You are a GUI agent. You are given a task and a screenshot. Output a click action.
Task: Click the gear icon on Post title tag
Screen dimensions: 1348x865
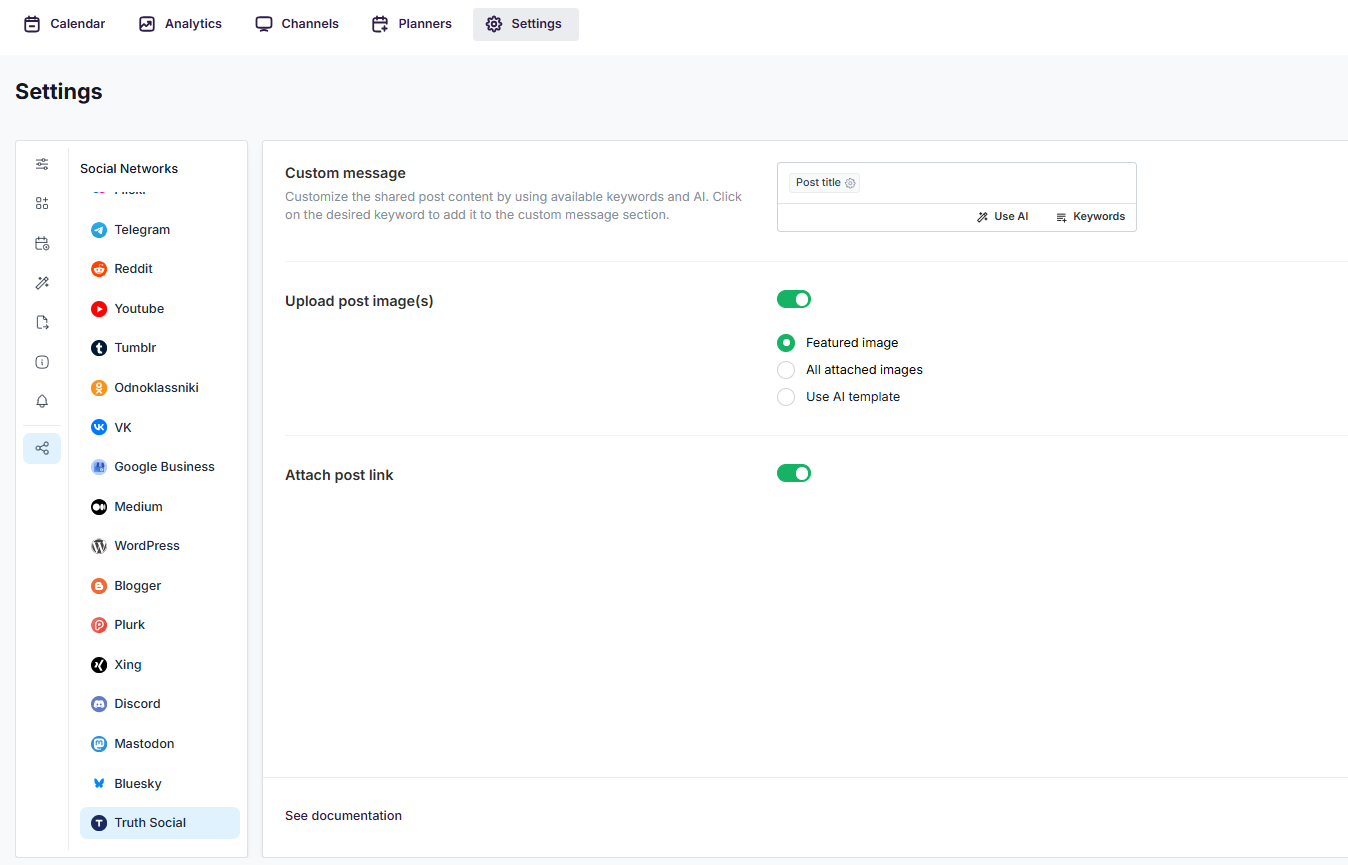[850, 183]
